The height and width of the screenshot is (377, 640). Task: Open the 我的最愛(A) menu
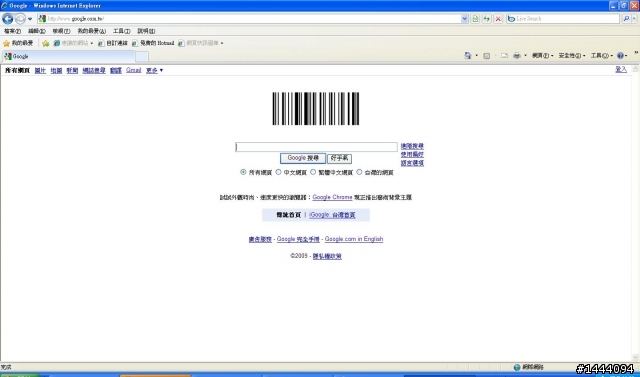(x=91, y=31)
